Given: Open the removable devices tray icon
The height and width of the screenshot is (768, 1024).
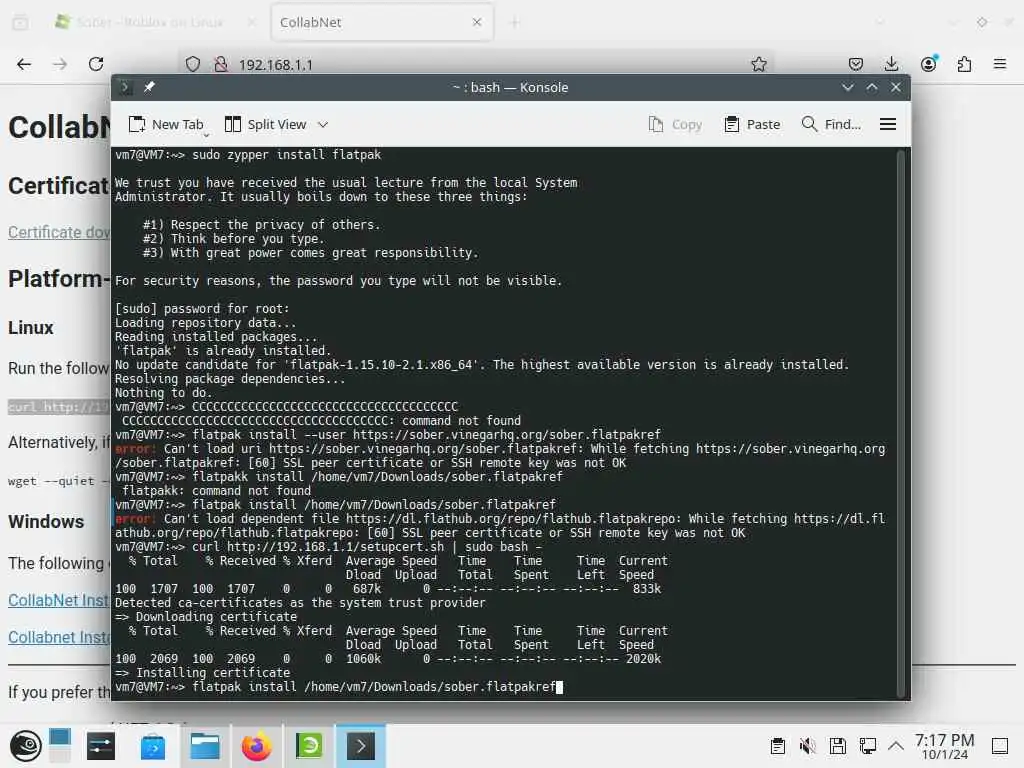Looking at the screenshot, I should pos(838,746).
